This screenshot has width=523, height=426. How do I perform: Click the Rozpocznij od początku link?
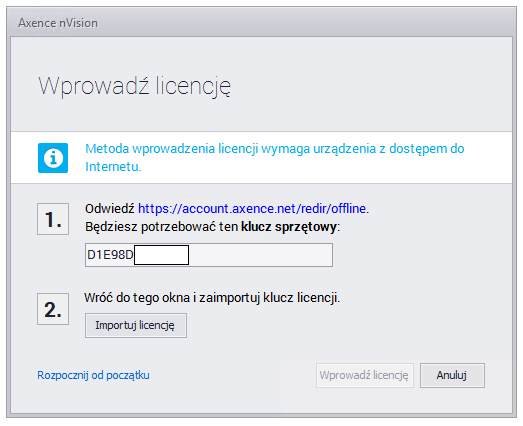tap(93, 375)
